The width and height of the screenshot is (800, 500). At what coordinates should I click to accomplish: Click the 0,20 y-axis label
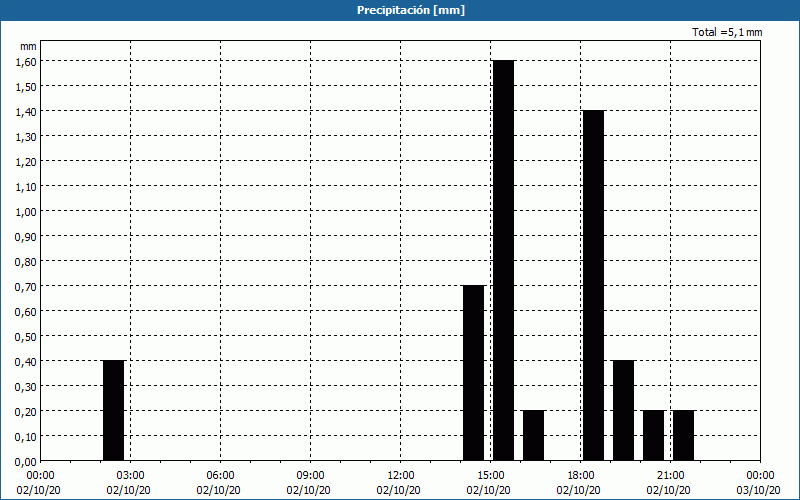[26, 412]
